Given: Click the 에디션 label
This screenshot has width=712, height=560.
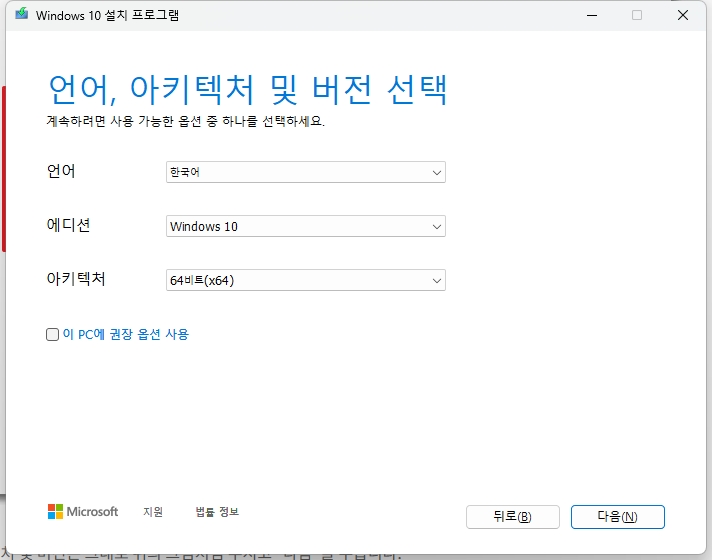Looking at the screenshot, I should point(69,225).
